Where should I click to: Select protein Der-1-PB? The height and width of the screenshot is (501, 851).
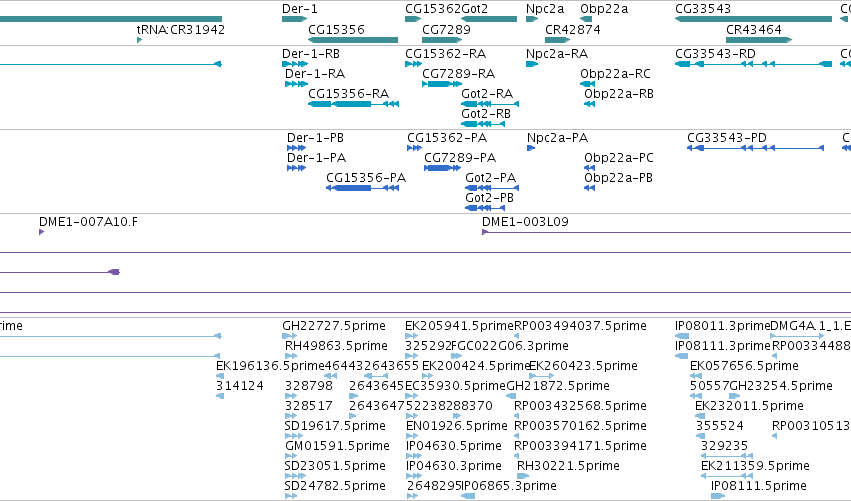click(x=296, y=148)
